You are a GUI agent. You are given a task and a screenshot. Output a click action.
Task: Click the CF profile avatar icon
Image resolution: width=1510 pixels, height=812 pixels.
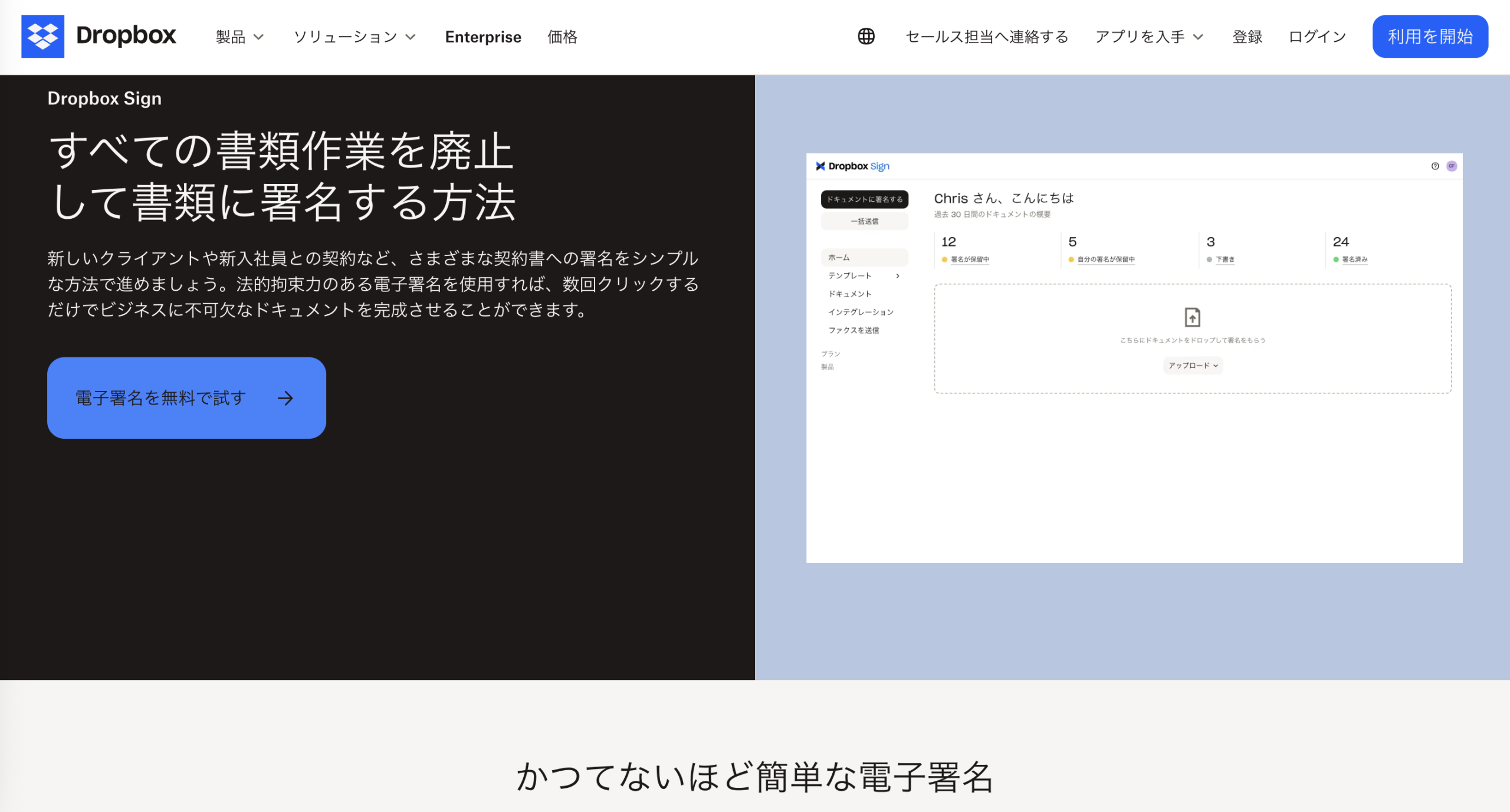click(x=1452, y=166)
